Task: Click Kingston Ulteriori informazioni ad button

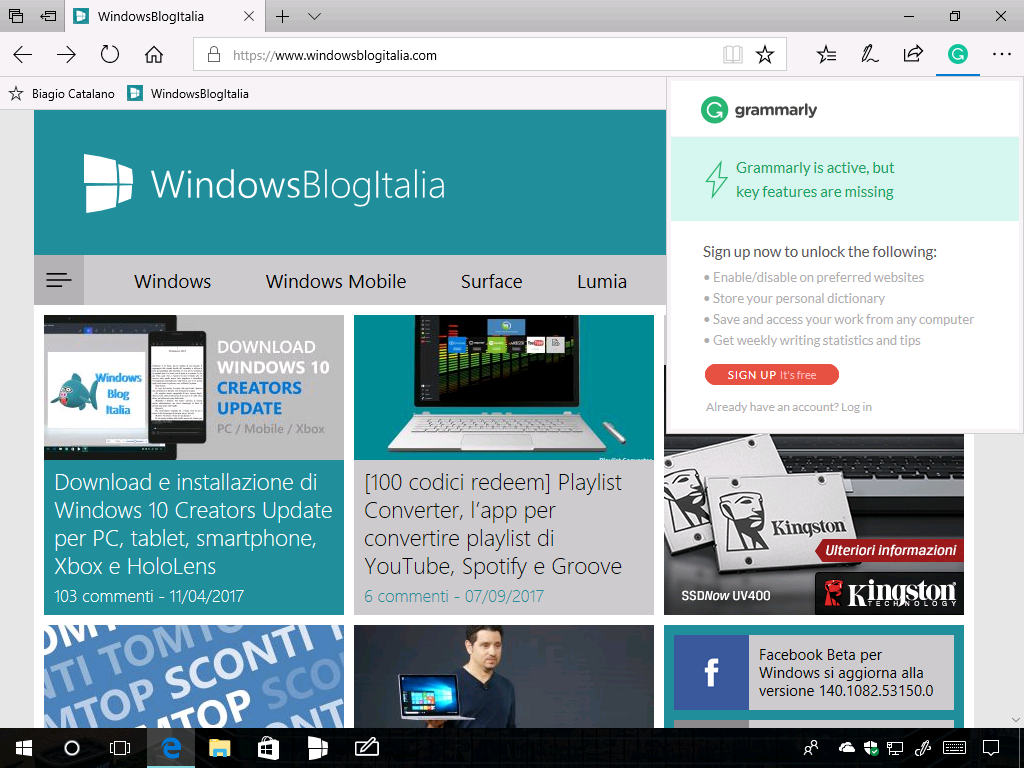Action: coord(890,550)
